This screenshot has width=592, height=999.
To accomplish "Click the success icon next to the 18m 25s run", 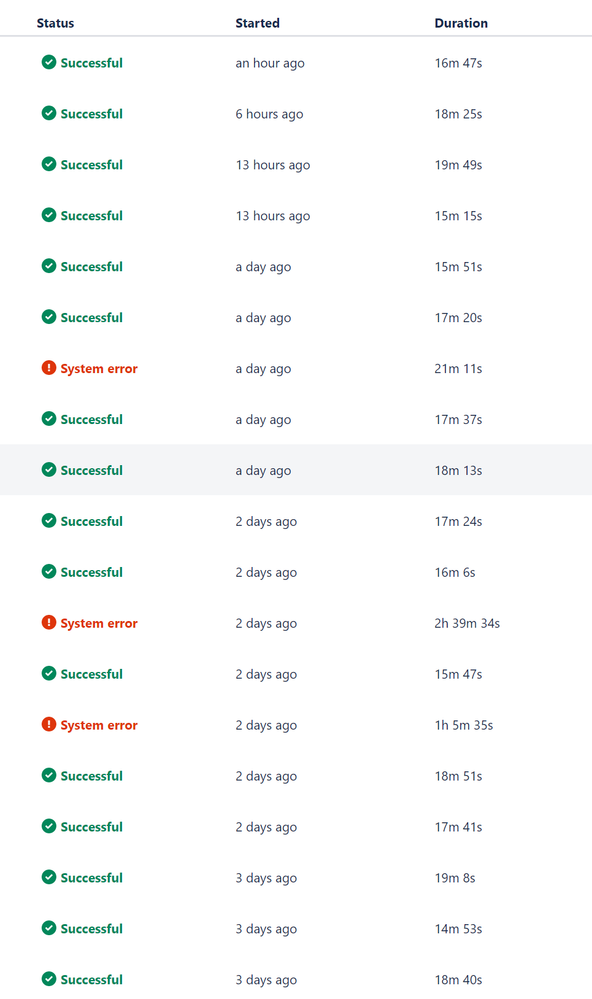I will [48, 113].
